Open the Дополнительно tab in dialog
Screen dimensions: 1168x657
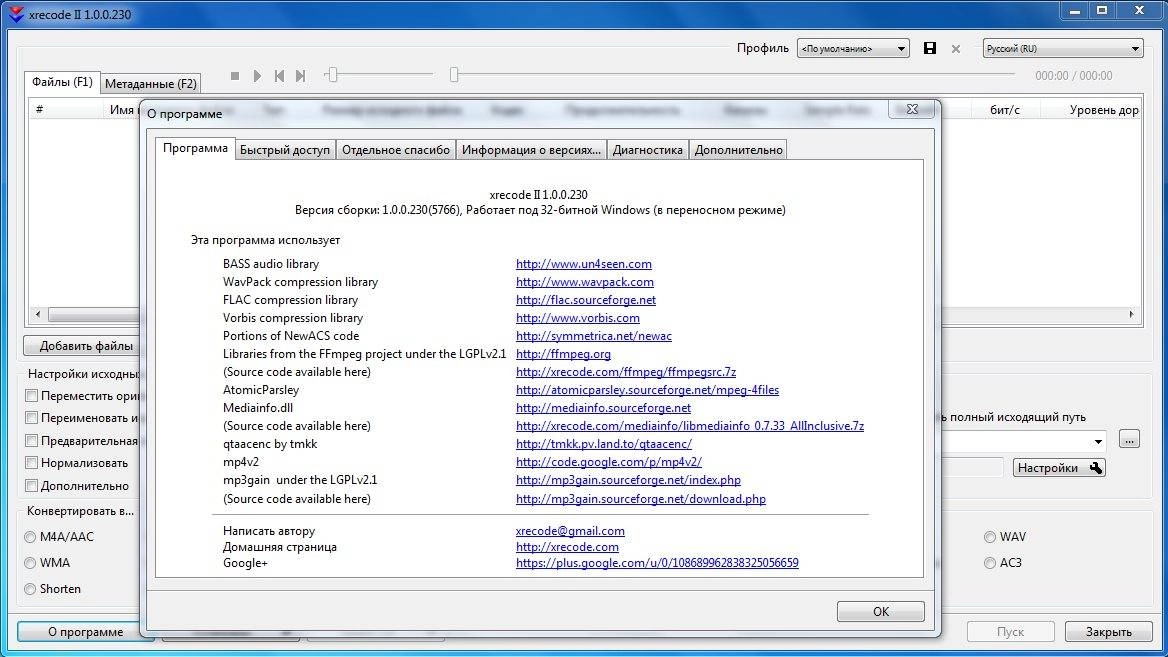point(738,150)
